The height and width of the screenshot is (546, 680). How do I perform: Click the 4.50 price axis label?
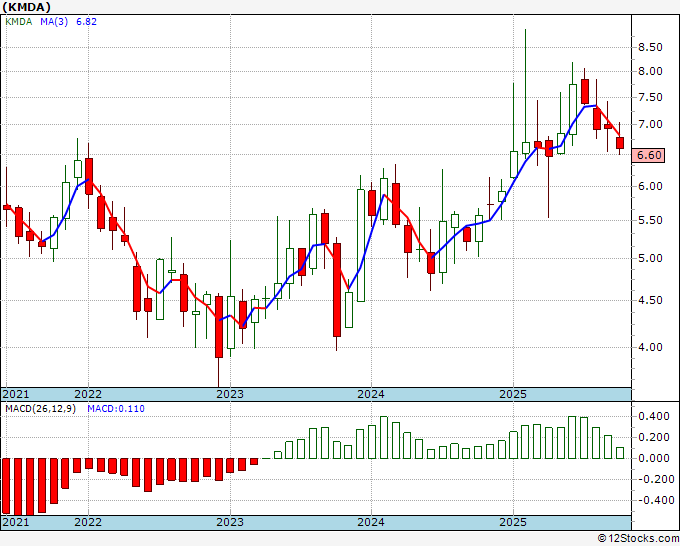[650, 300]
